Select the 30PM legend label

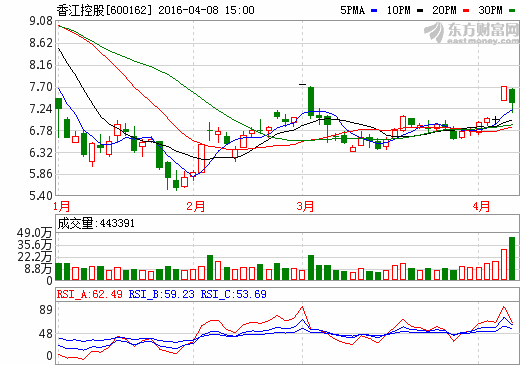point(490,10)
